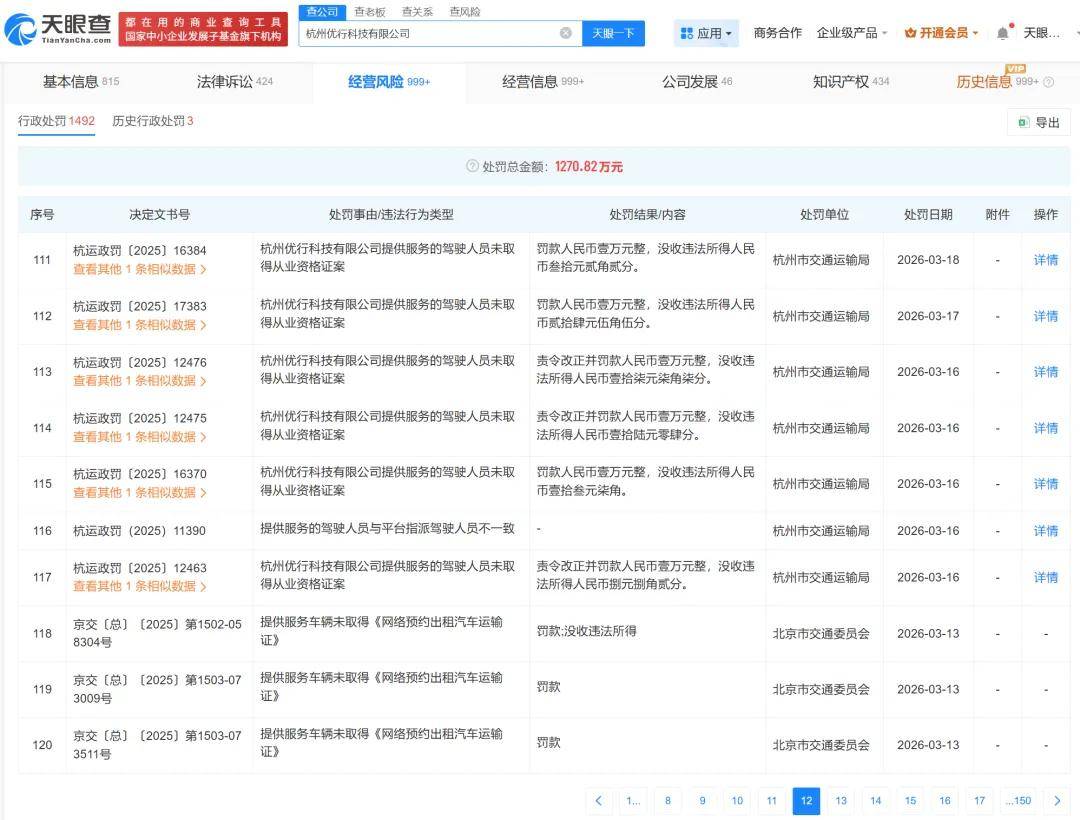Open the 经营风险 tab

tap(388, 82)
